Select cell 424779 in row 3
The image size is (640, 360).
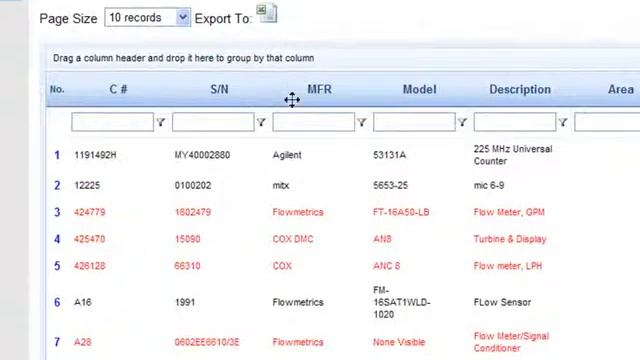pyautogui.click(x=89, y=212)
